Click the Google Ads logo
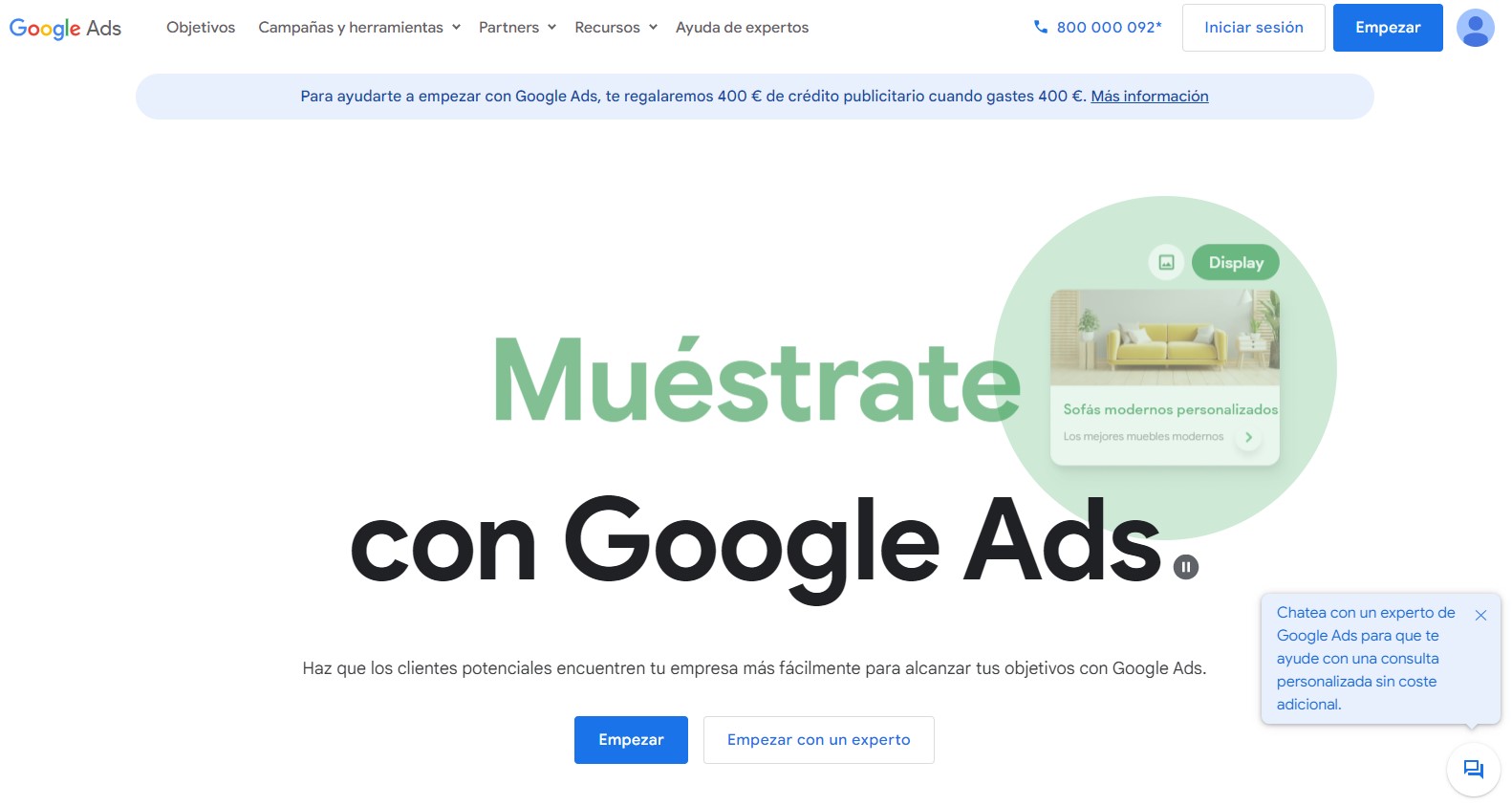Viewport: 1512px width, 806px height. tap(65, 28)
